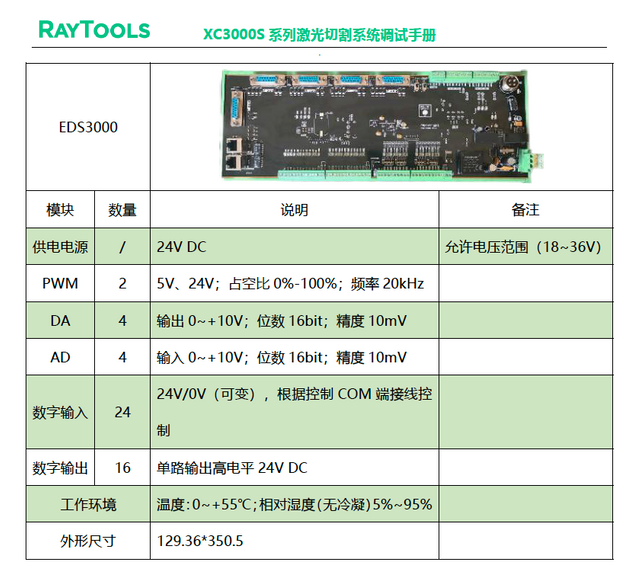
Task: Click the '供电电源' row label
Action: (60, 247)
